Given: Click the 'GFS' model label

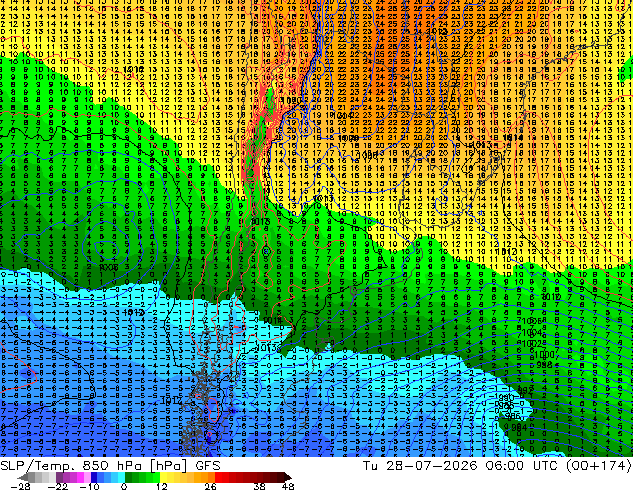Looking at the screenshot, I should pos(208,466).
